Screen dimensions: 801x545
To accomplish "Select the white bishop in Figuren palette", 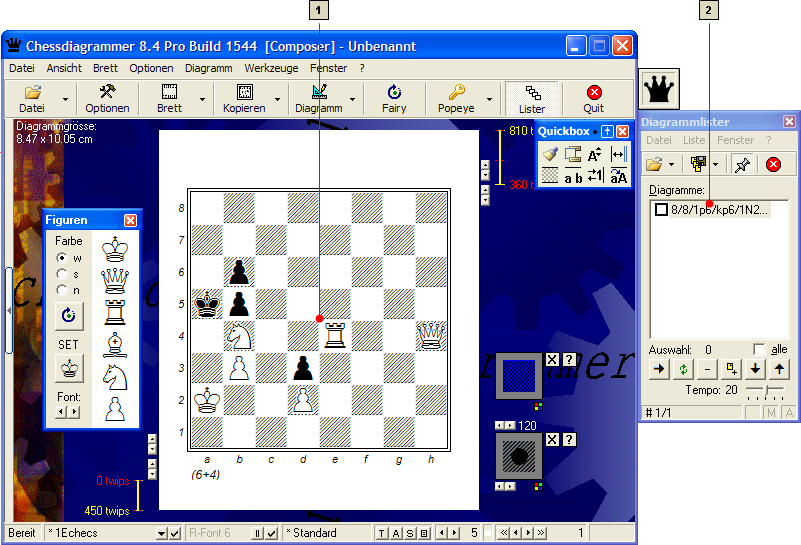I will click(115, 345).
